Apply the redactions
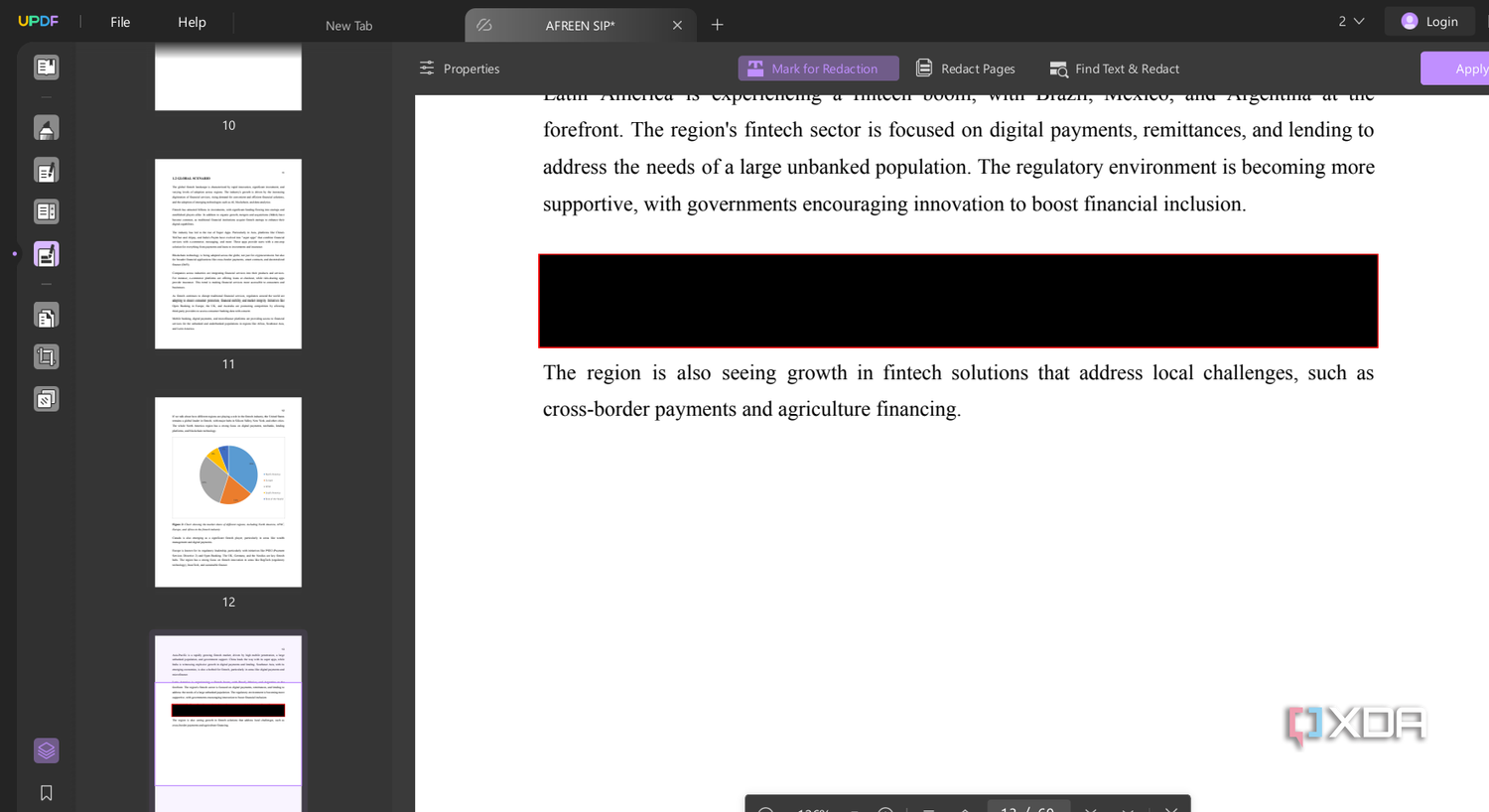The width and height of the screenshot is (1489, 812). pyautogui.click(x=1457, y=68)
